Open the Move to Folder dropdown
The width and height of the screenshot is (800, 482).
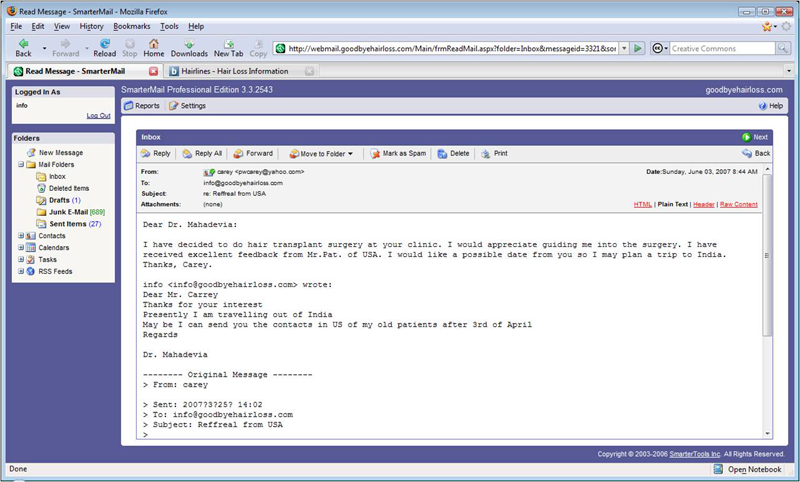tap(322, 154)
